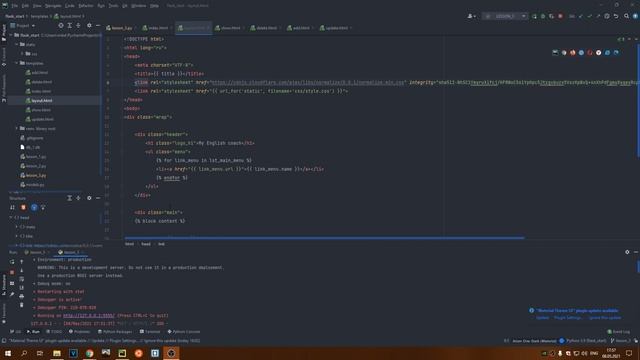Expand the venv library root folder
The image size is (640, 360).
click(x=17, y=128)
